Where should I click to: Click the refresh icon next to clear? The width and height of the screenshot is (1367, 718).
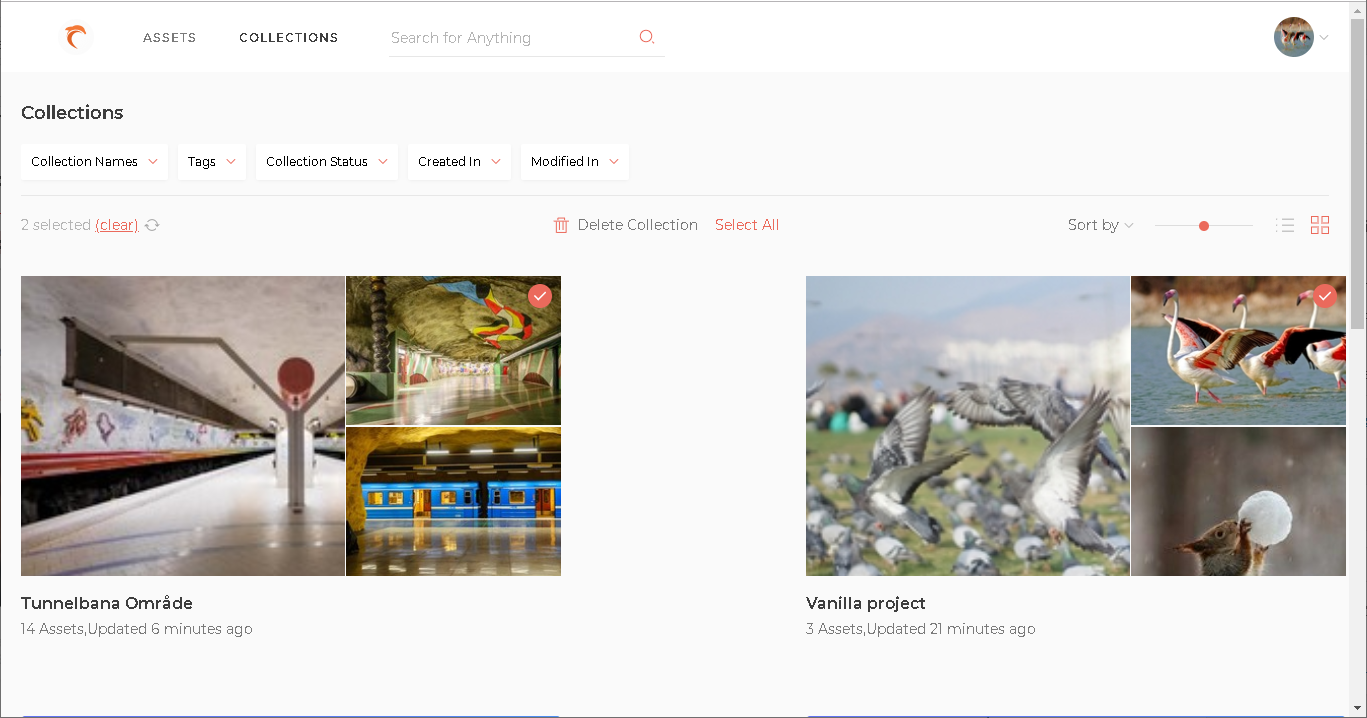point(152,225)
